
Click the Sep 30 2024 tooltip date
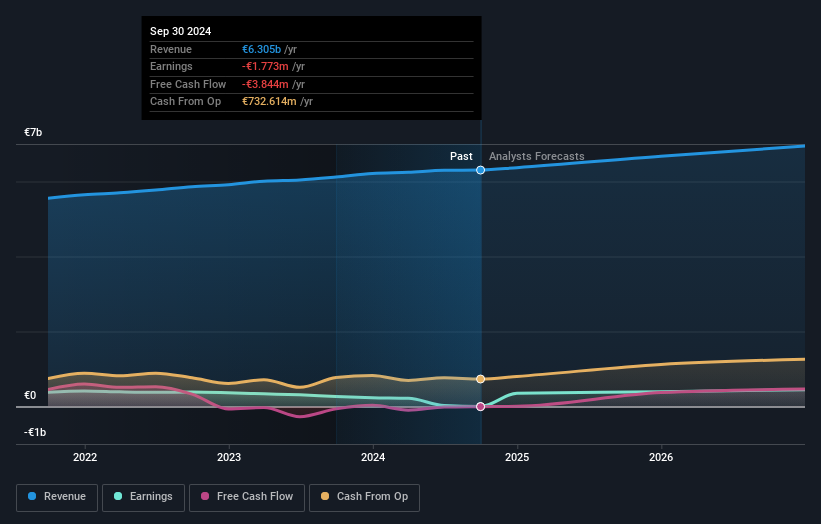point(181,31)
